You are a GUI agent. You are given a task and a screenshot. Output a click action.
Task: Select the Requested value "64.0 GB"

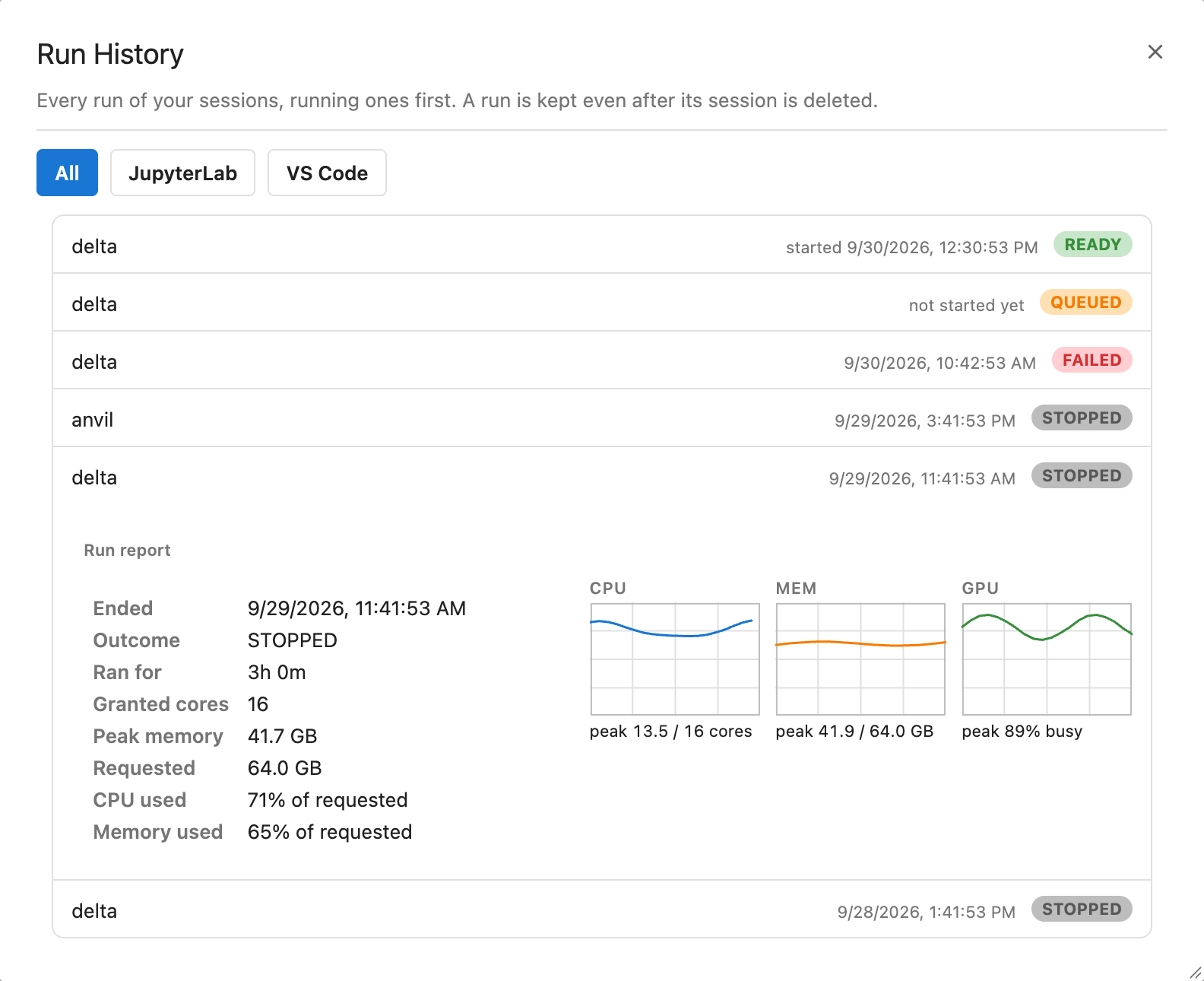pos(285,768)
